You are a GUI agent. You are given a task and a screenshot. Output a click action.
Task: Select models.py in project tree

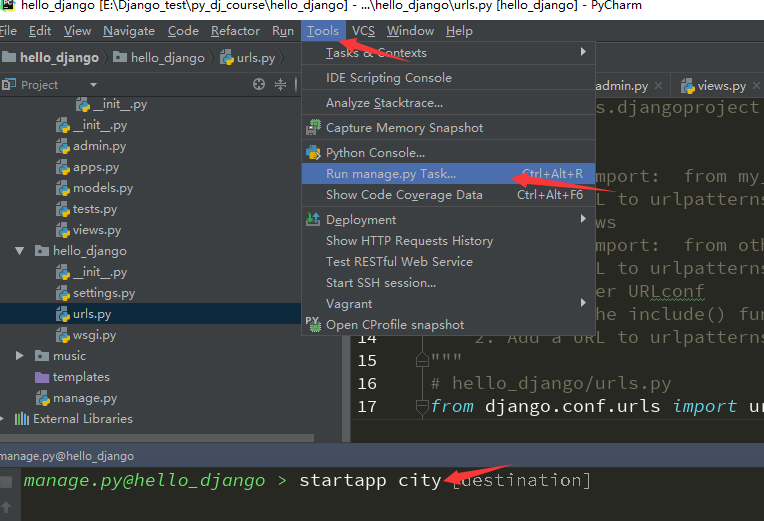[103, 188]
